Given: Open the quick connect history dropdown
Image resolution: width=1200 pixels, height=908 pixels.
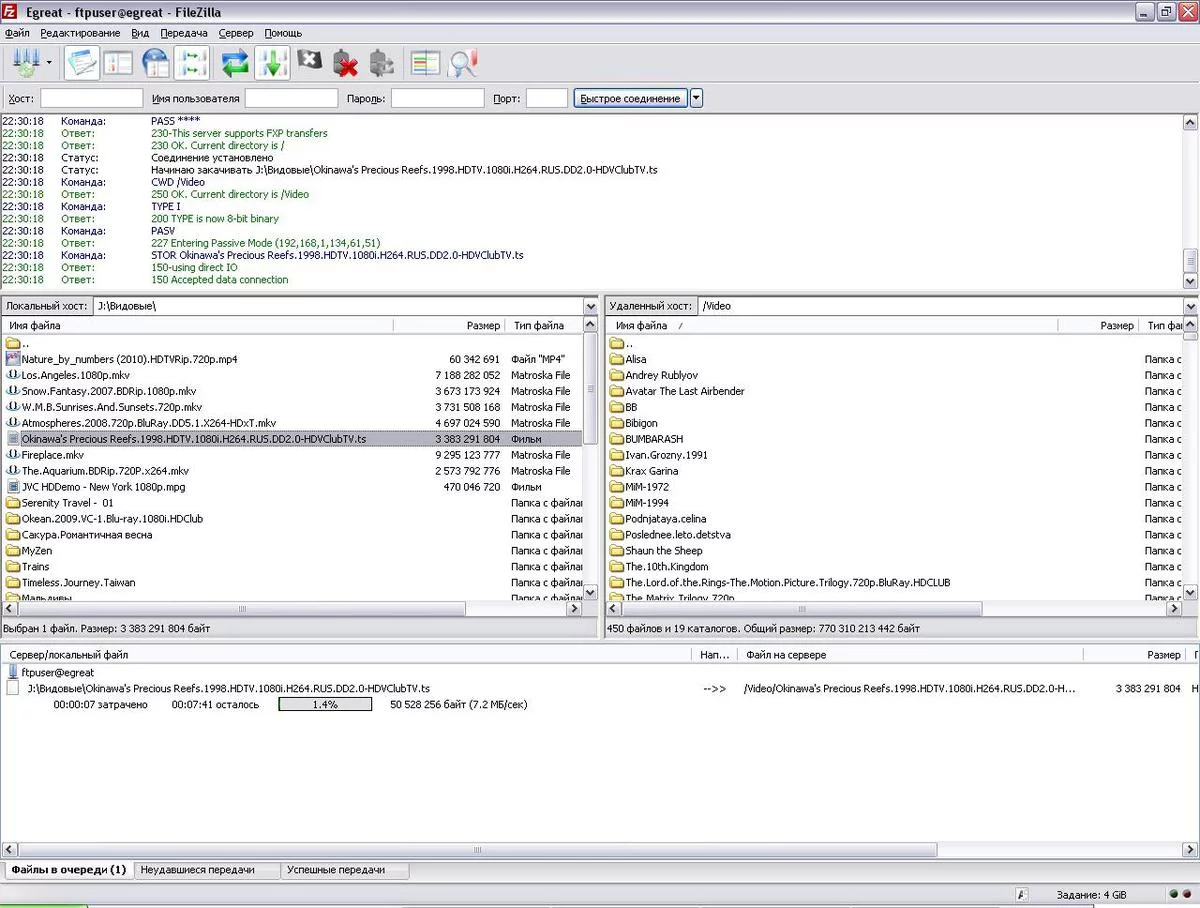Looking at the screenshot, I should (x=696, y=98).
